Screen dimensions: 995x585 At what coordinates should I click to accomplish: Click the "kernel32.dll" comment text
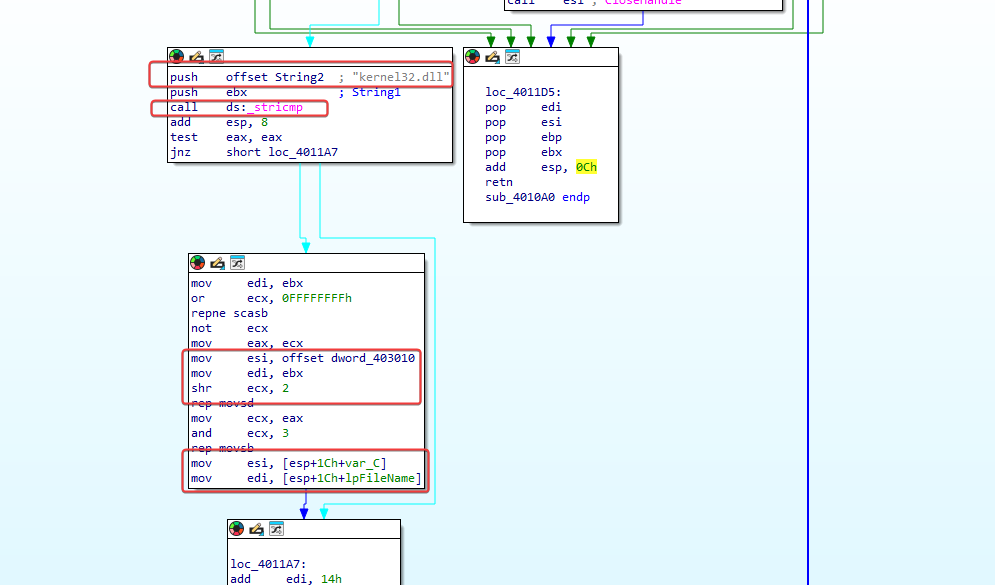pyautogui.click(x=400, y=77)
